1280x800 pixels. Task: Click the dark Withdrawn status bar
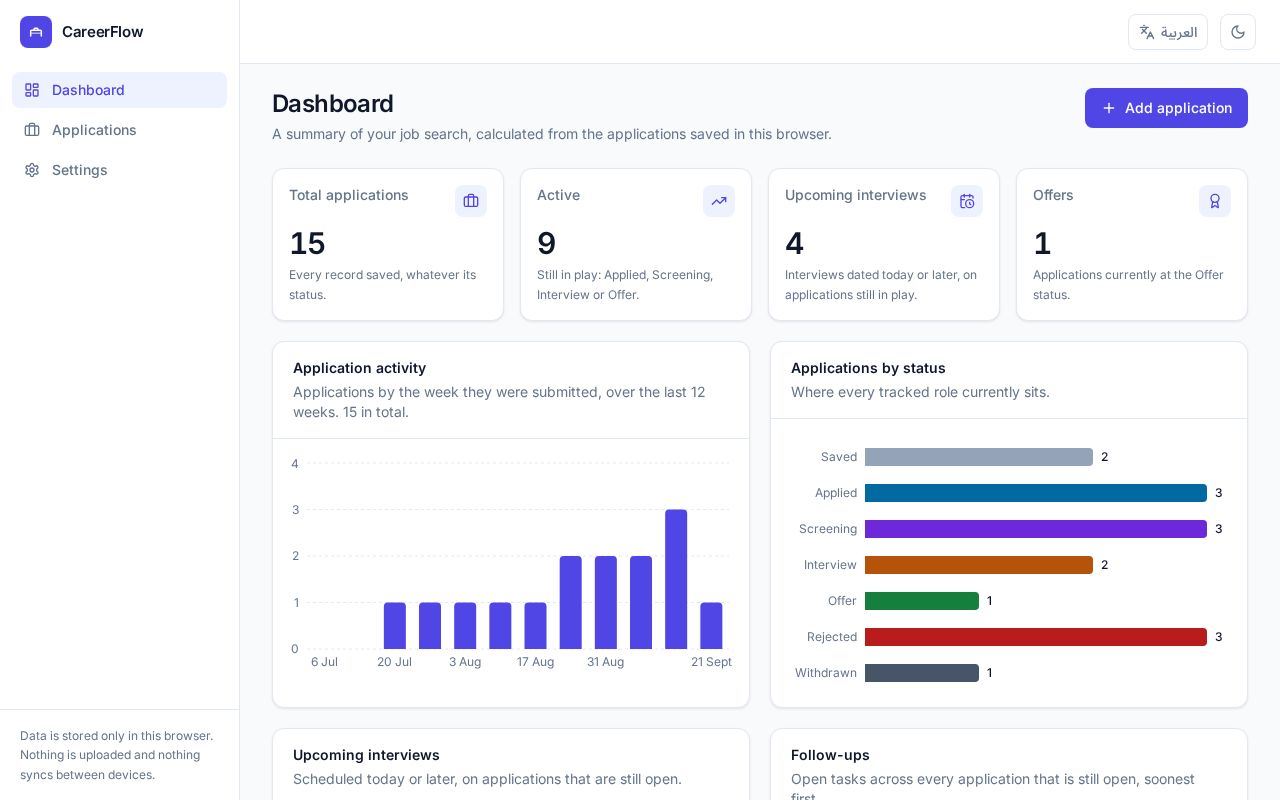(922, 673)
